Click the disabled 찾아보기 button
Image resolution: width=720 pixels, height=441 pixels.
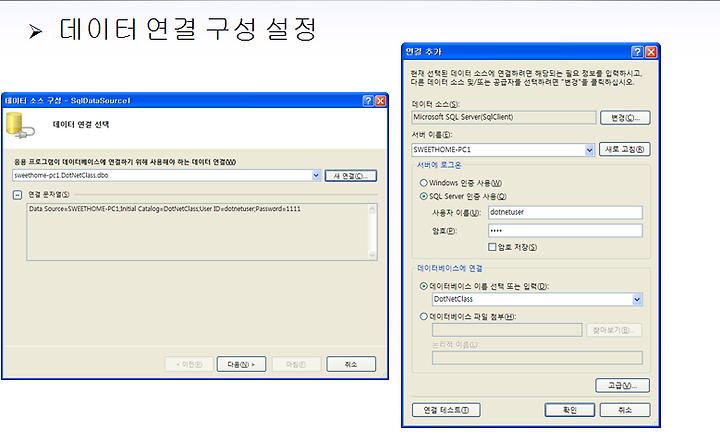click(614, 330)
